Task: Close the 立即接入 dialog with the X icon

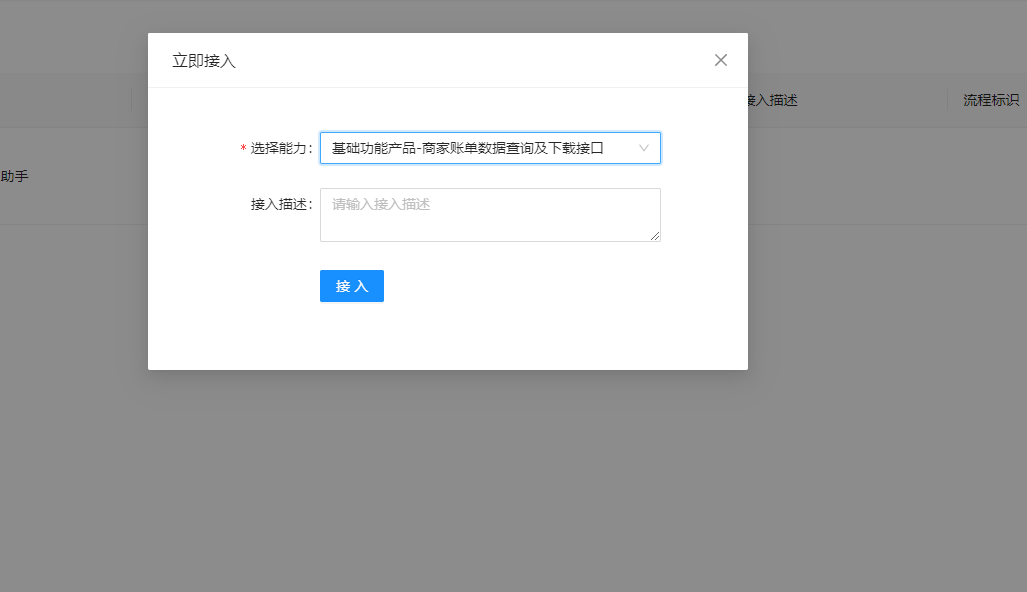Action: pyautogui.click(x=720, y=60)
